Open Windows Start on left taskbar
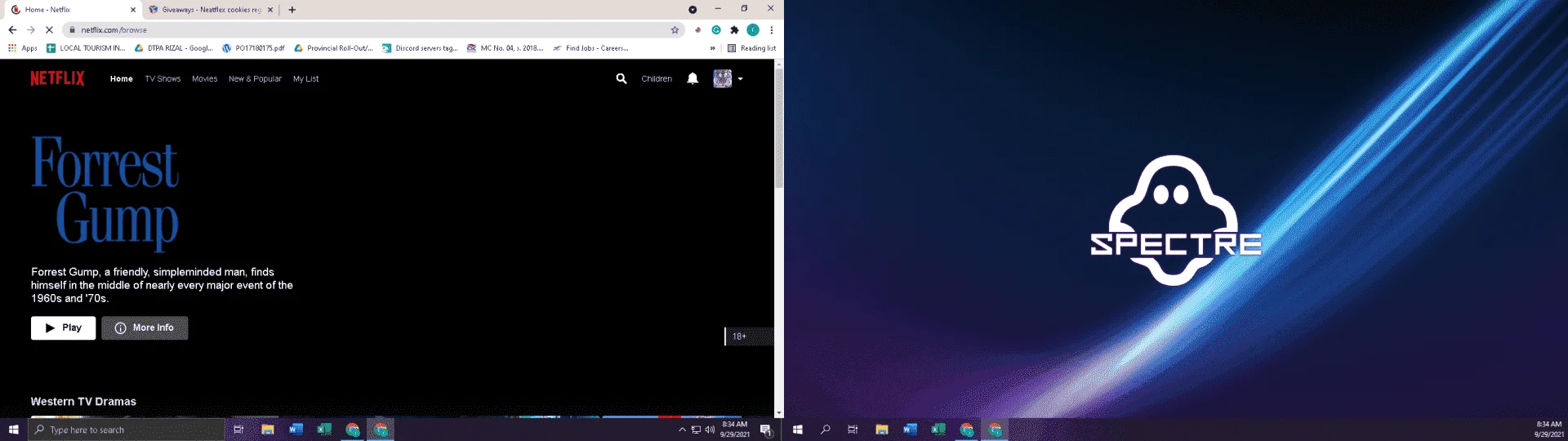This screenshot has width=1568, height=441. [13, 430]
